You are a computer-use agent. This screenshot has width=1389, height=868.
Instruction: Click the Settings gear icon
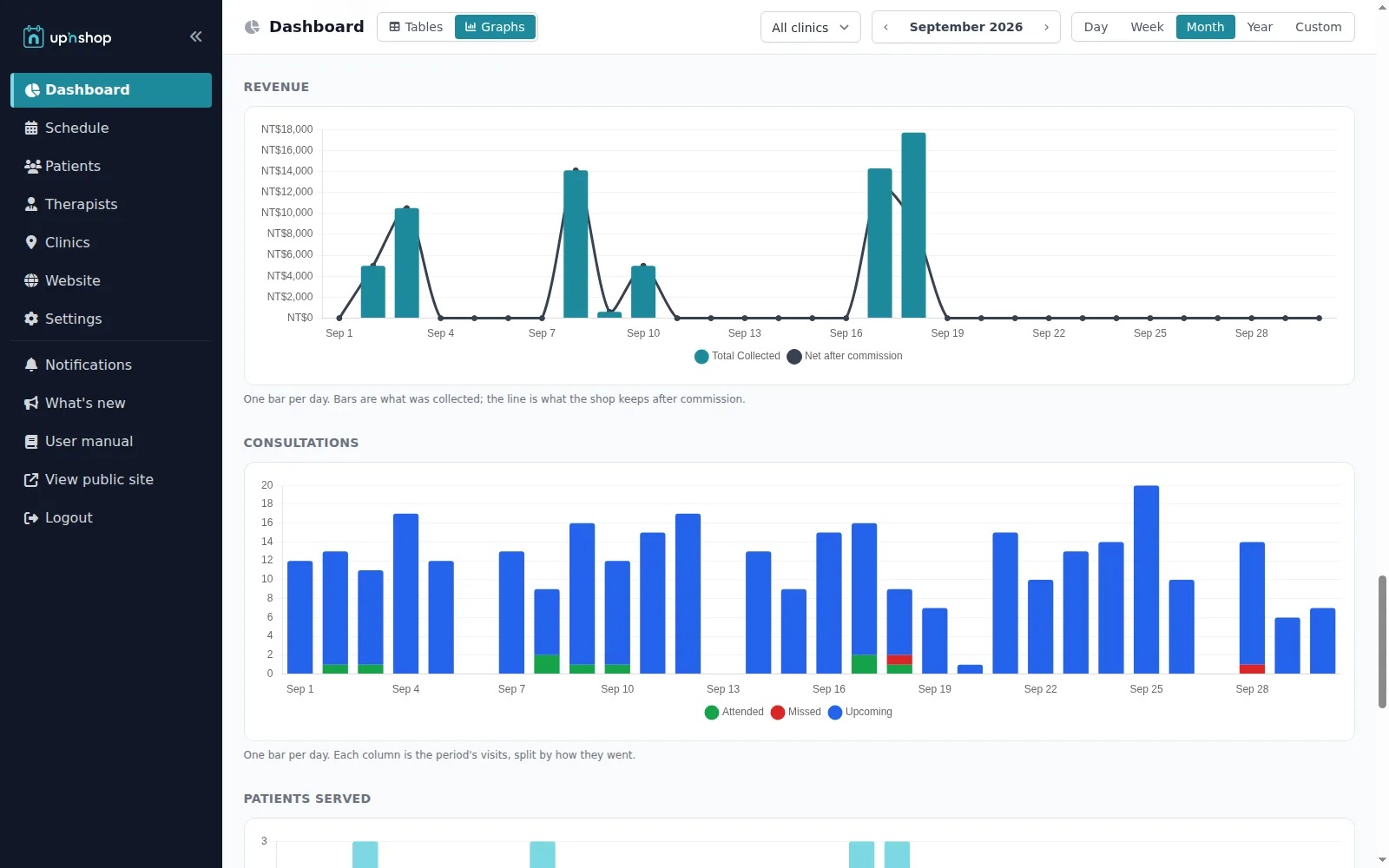tap(31, 319)
